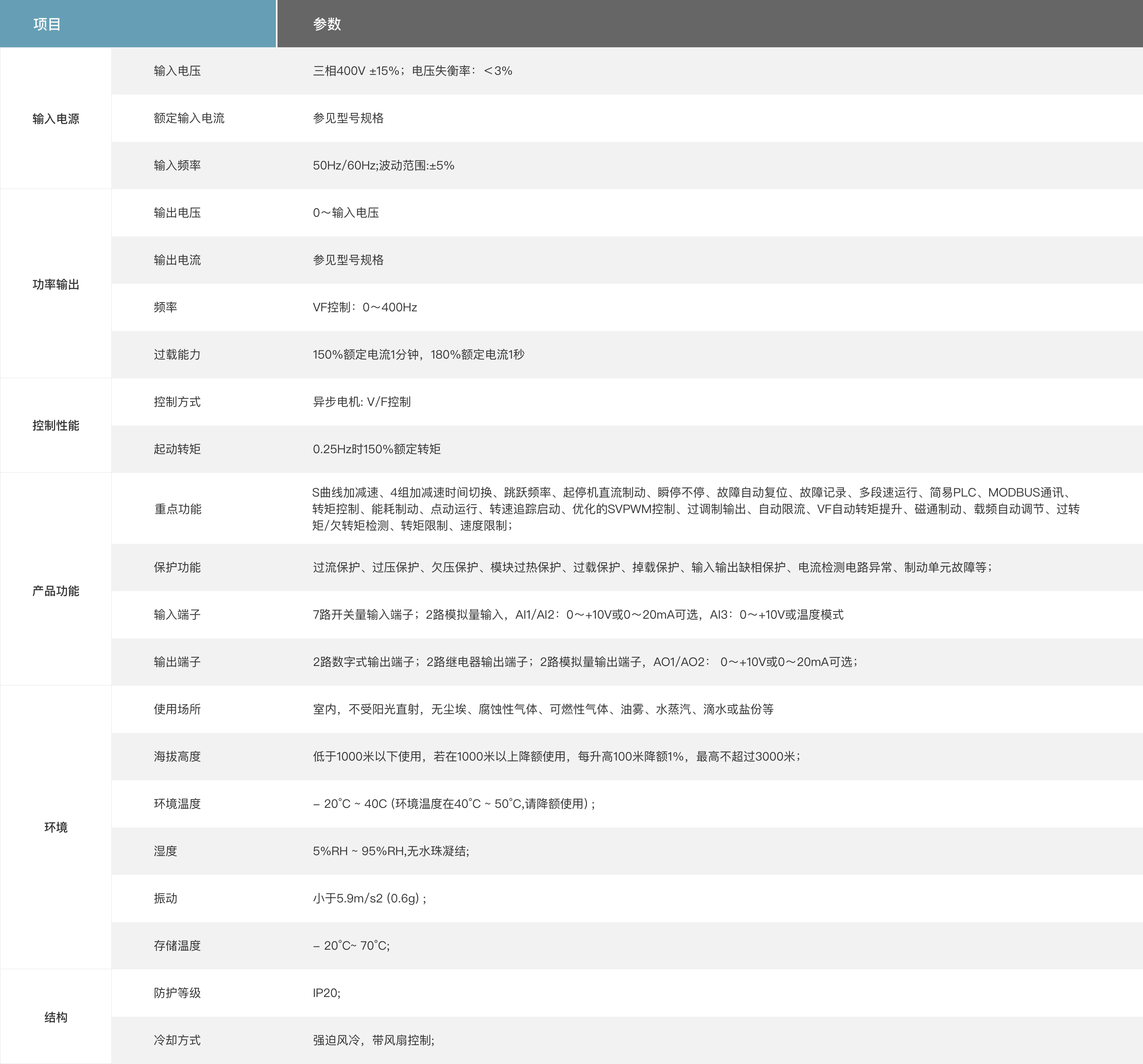Screen dimensions: 1143x1064
Task: Select the 保护功能 row label
Action: (x=177, y=567)
